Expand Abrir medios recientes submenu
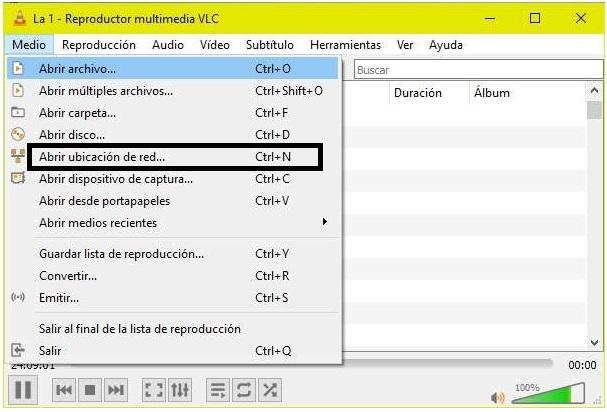This screenshot has height=412, width=607. [173, 223]
